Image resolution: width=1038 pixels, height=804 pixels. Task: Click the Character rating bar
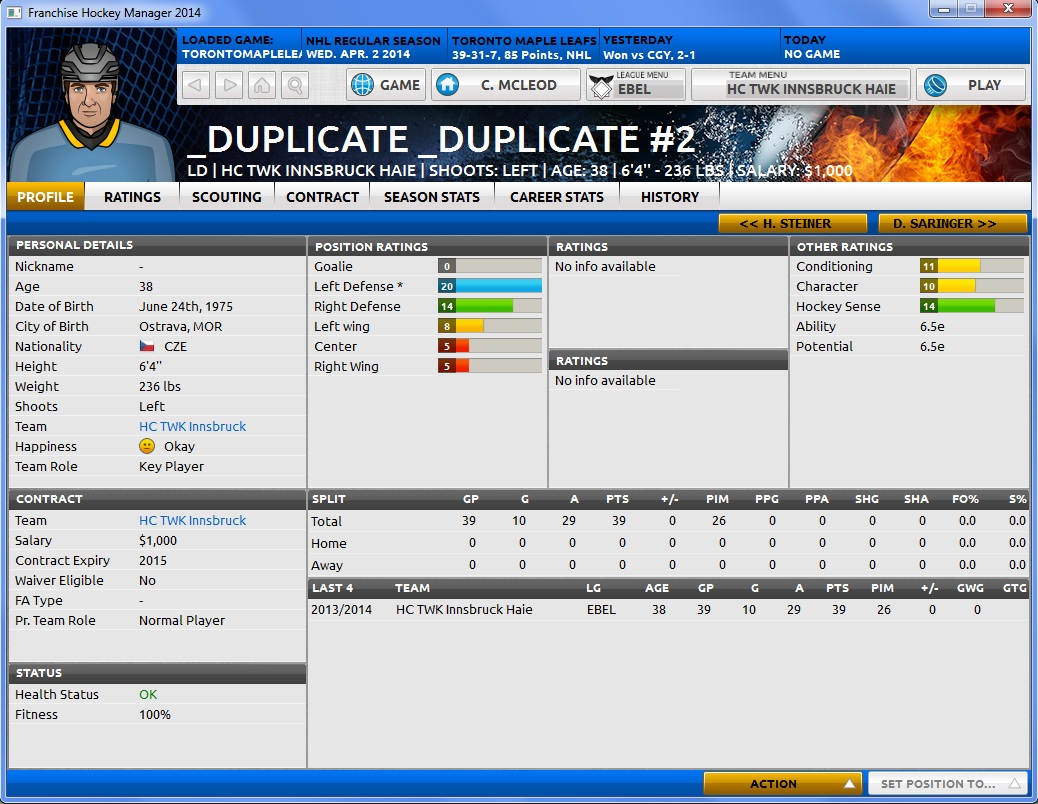[972, 286]
